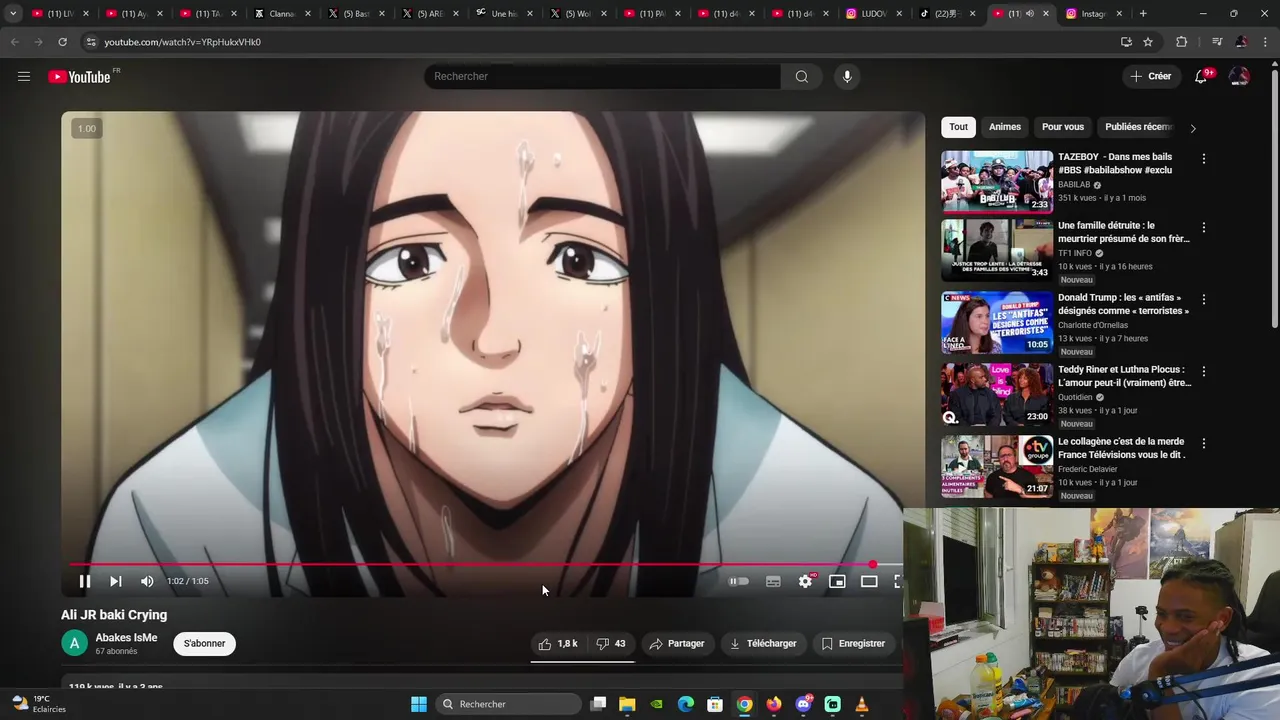Pause the video
The width and height of the screenshot is (1280, 720).
click(85, 581)
